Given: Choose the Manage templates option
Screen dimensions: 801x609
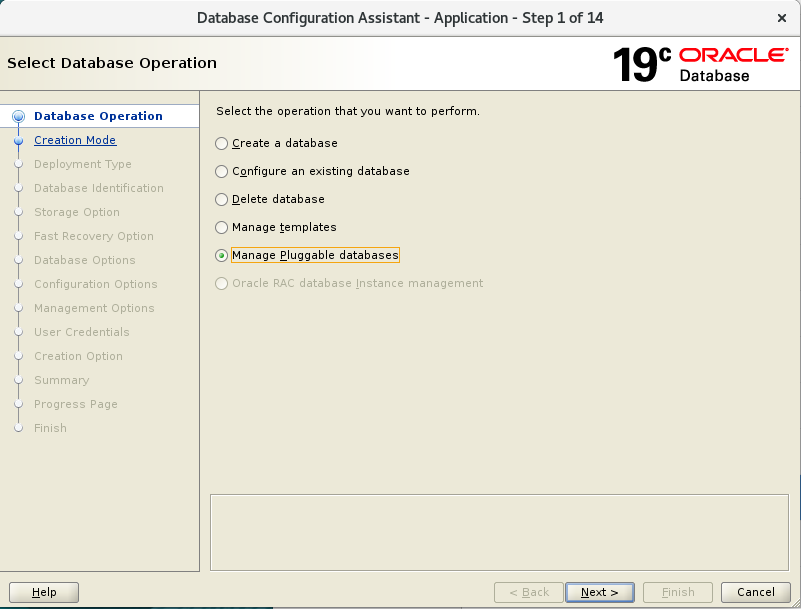Looking at the screenshot, I should [x=221, y=227].
